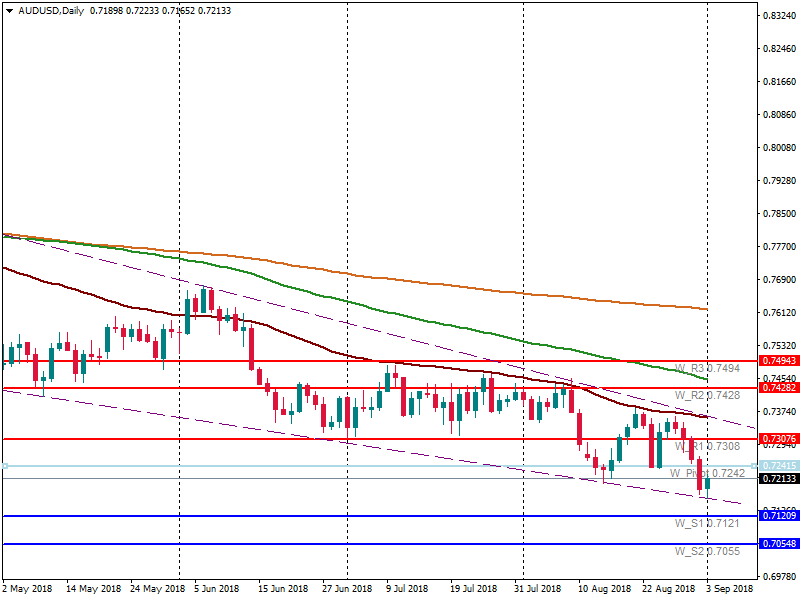Click the light blue 0.72415 price tag
Image resolution: width=800 pixels, height=600 pixels.
tap(778, 466)
